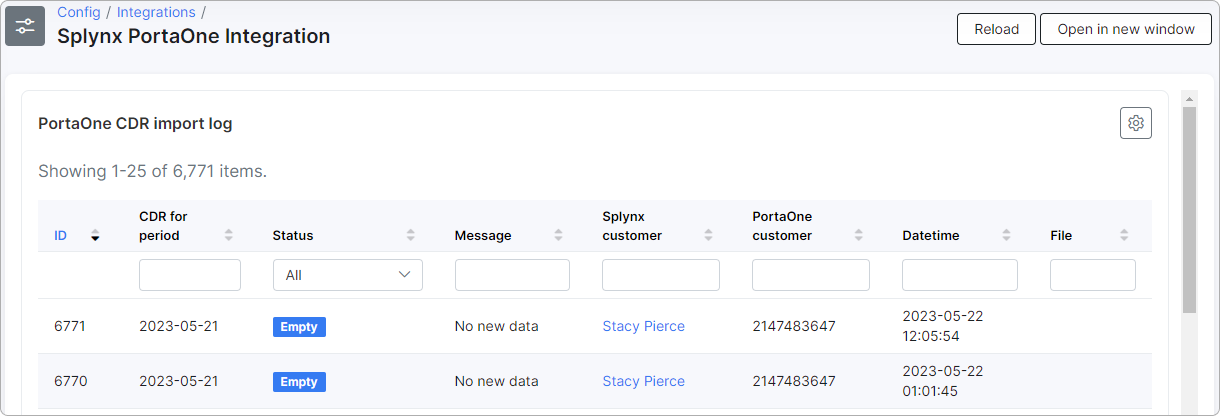
Task: Open Stacy Pierce link in row 6770
Action: pyautogui.click(x=643, y=381)
